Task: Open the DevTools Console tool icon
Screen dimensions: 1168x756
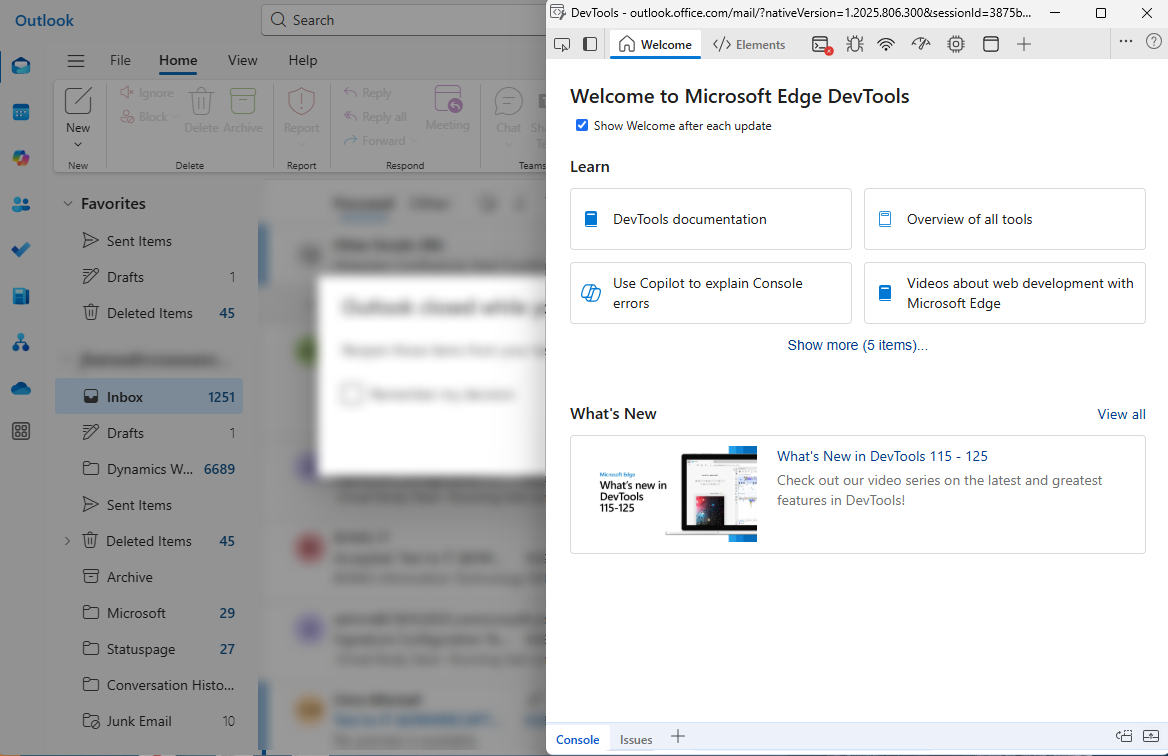Action: point(821,44)
